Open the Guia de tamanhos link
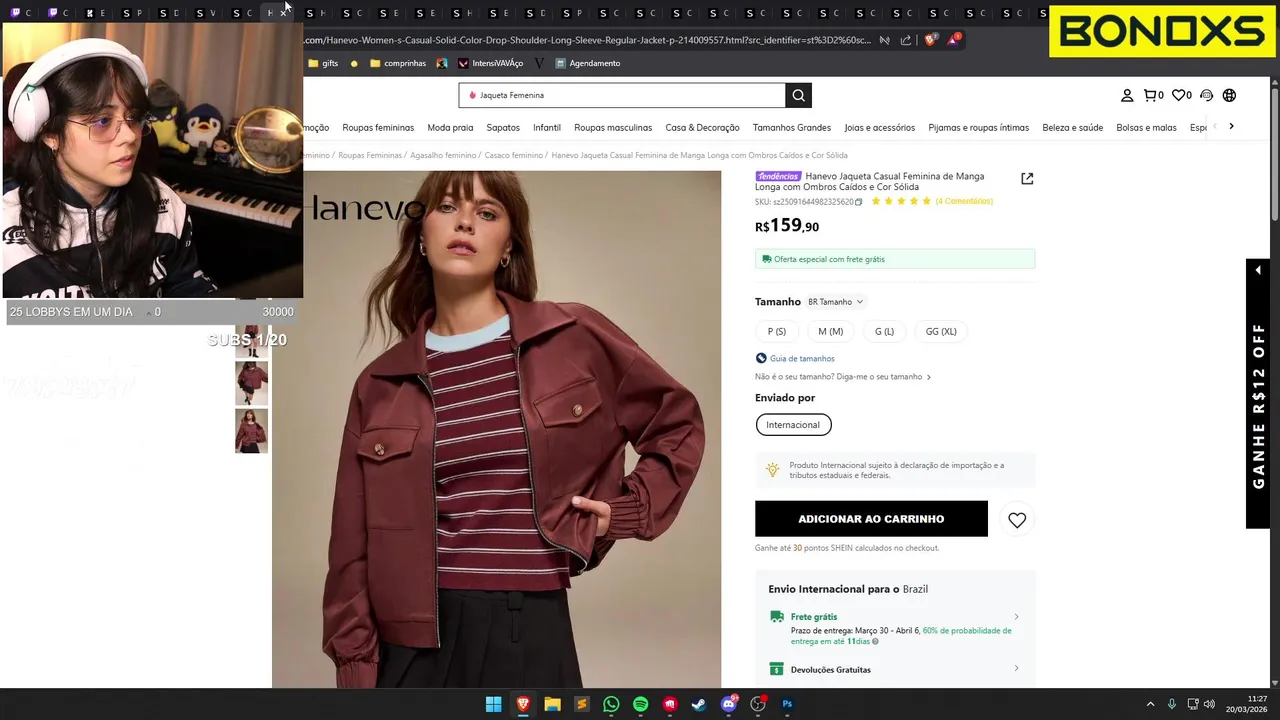This screenshot has width=1280, height=720. click(x=802, y=358)
